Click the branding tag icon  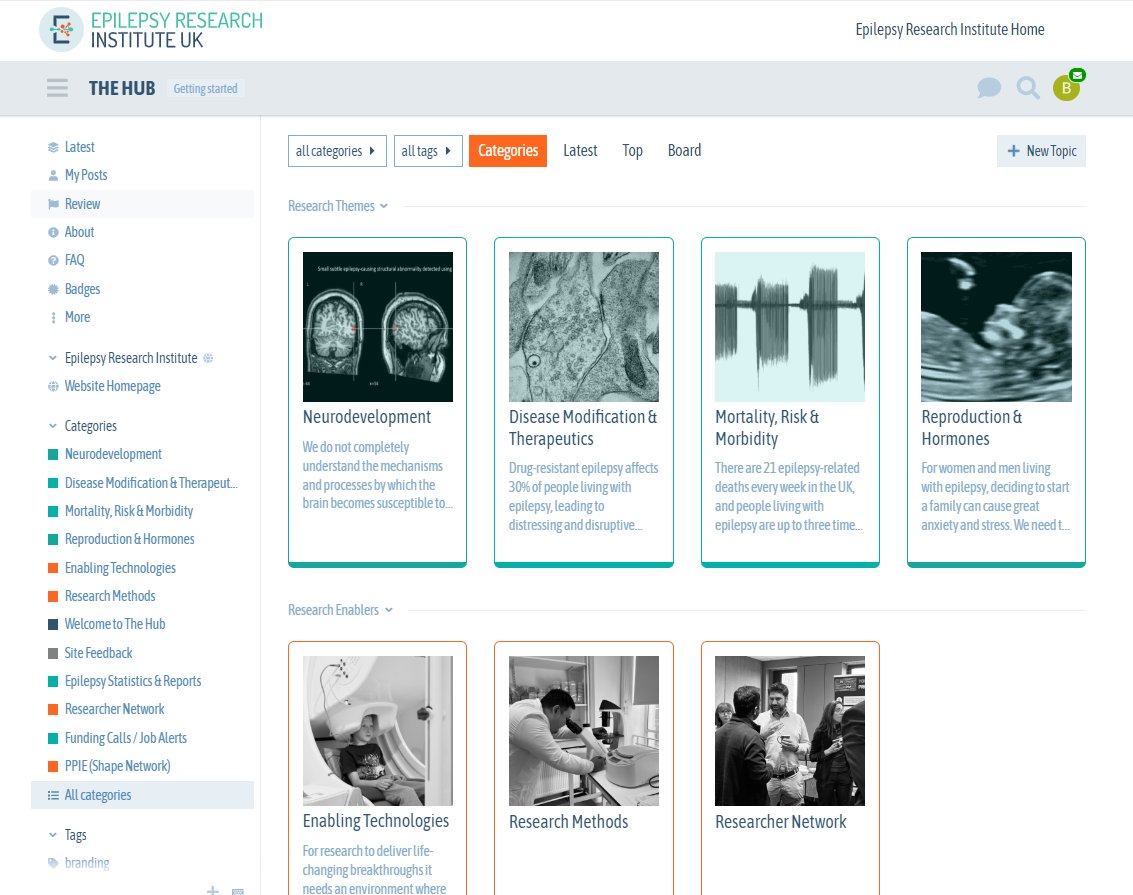(x=53, y=862)
